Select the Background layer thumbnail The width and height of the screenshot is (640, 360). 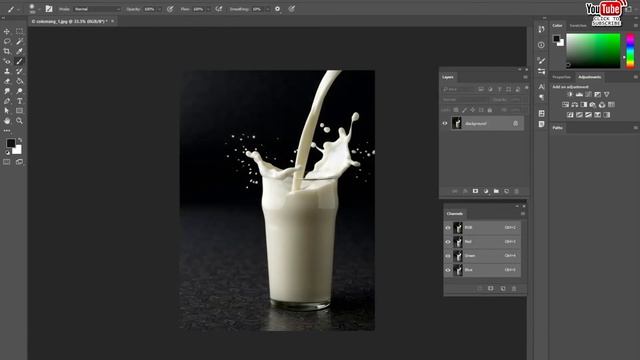pyautogui.click(x=457, y=123)
